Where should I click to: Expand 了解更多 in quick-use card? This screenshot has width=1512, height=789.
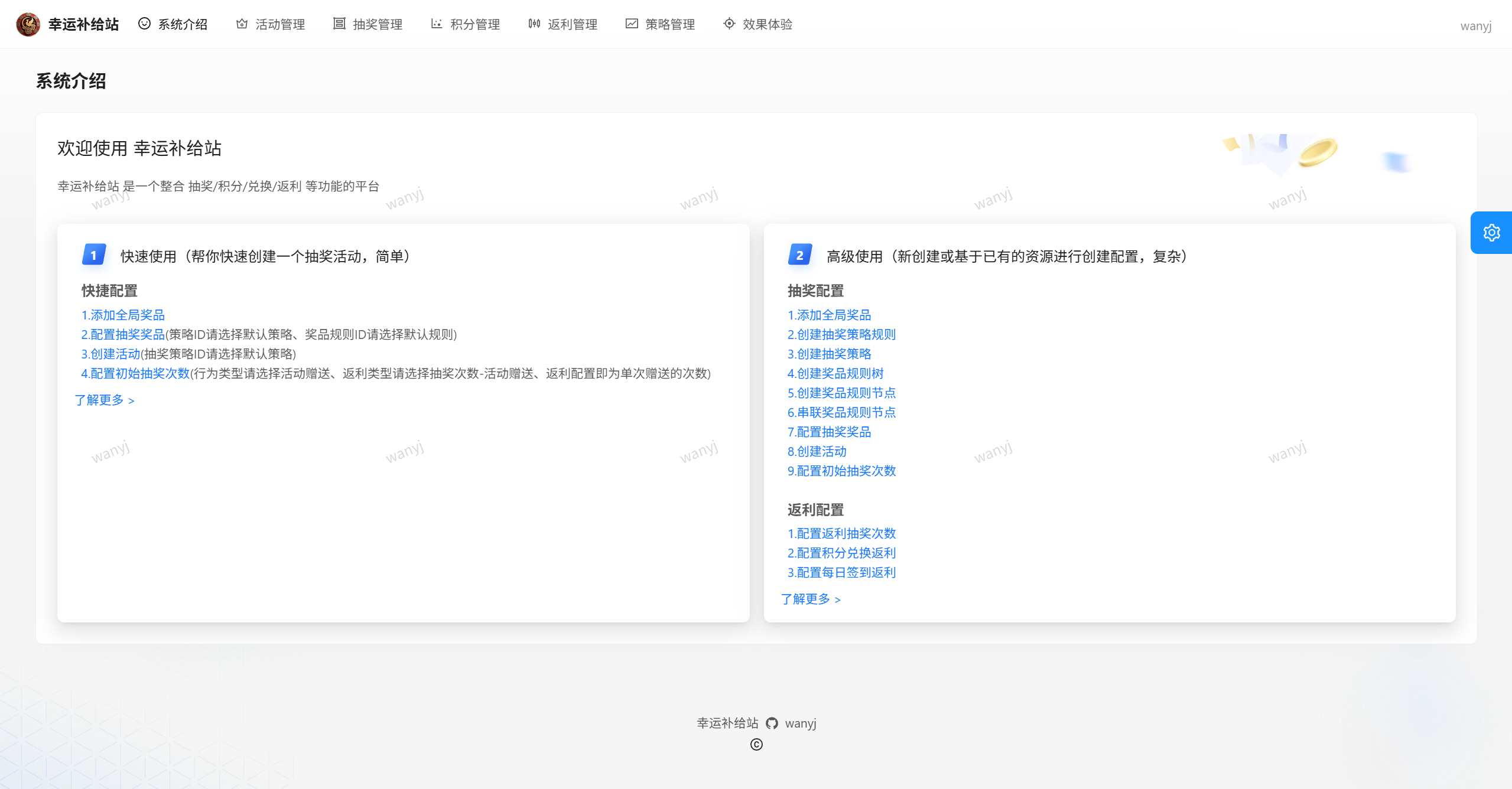(x=105, y=400)
